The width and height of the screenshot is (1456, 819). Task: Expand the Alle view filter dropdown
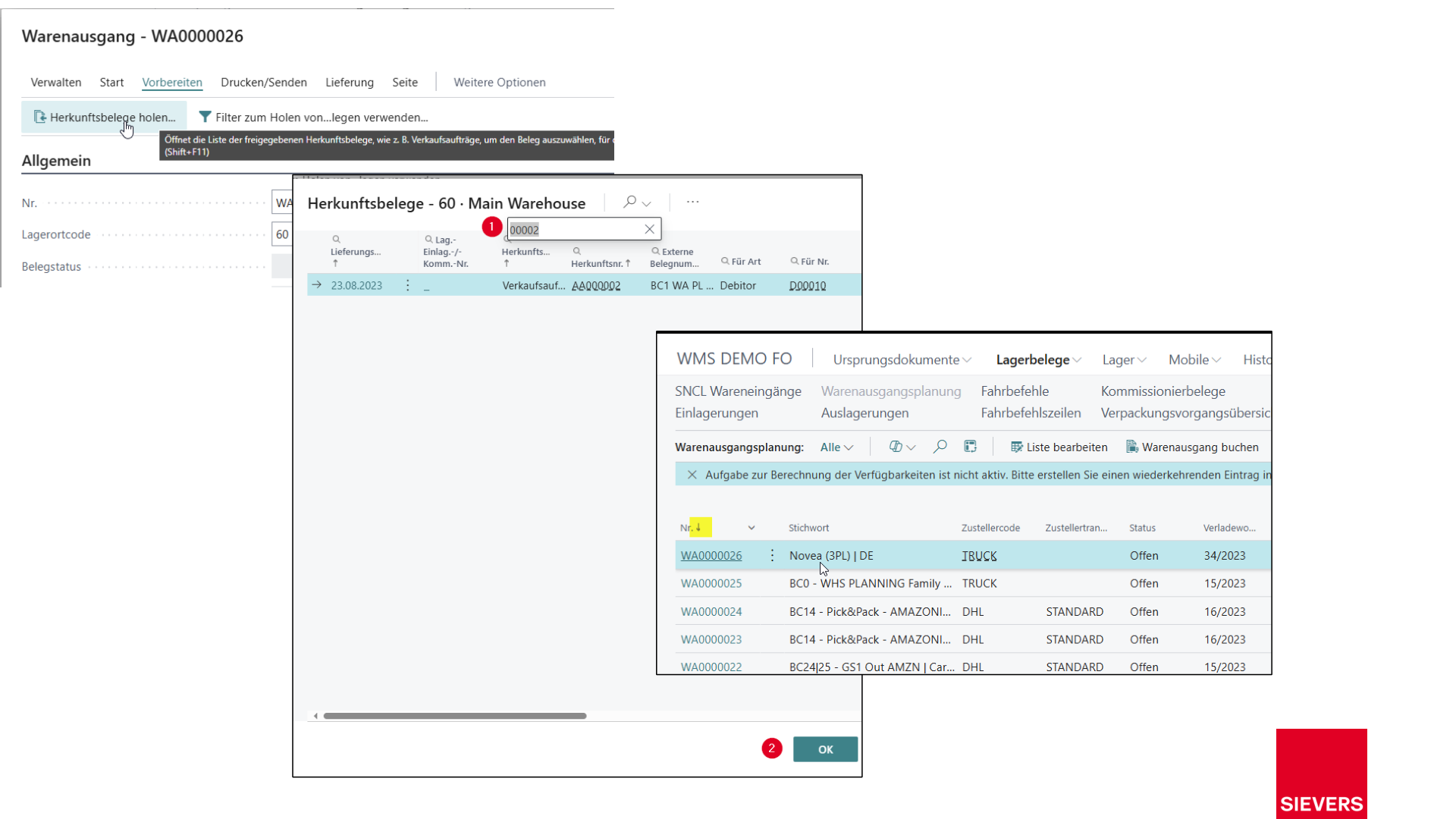tap(836, 447)
